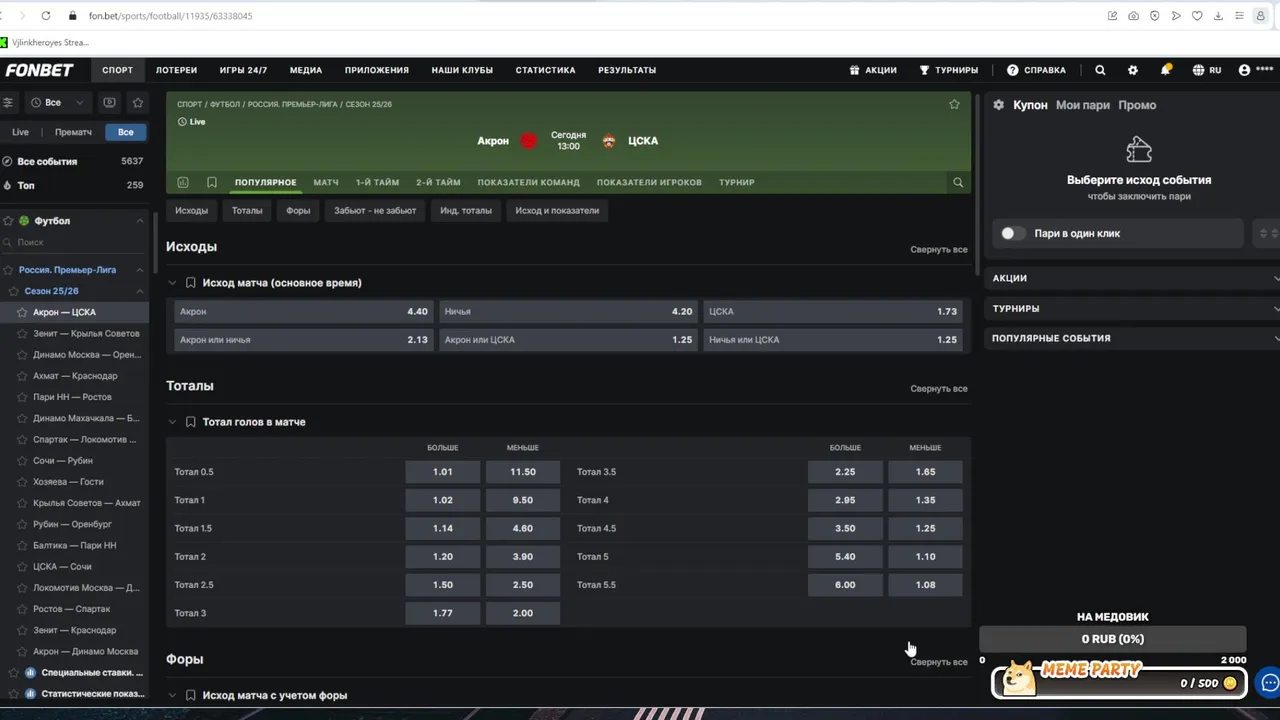
Task: Click bookmark icon beside Популярное tab
Action: [x=212, y=182]
